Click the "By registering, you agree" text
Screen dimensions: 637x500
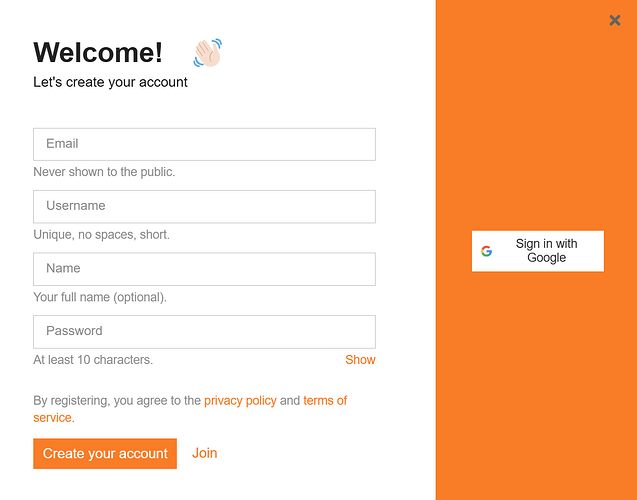pyautogui.click(x=117, y=401)
